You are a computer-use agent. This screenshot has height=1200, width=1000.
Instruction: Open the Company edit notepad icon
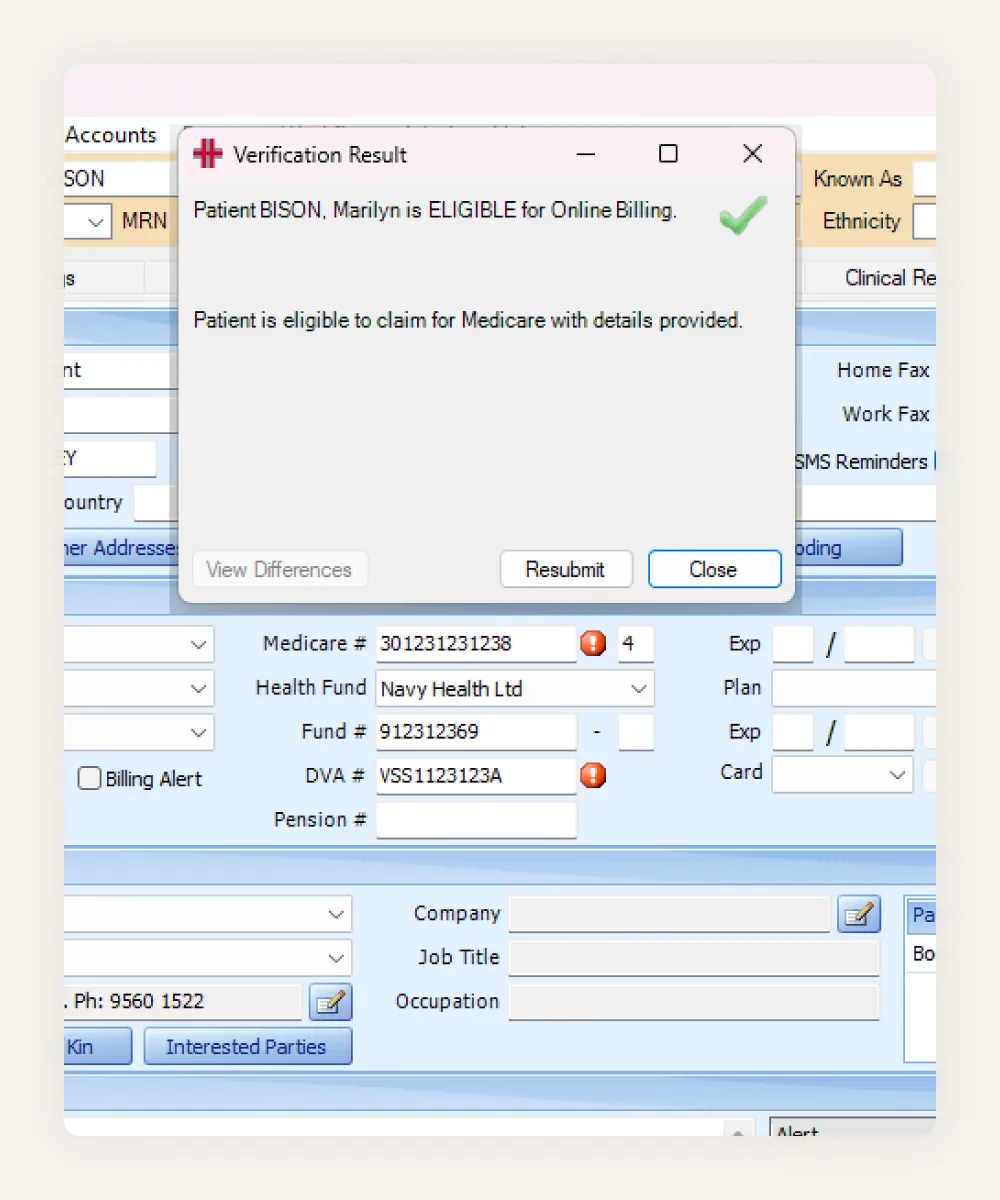coord(859,914)
